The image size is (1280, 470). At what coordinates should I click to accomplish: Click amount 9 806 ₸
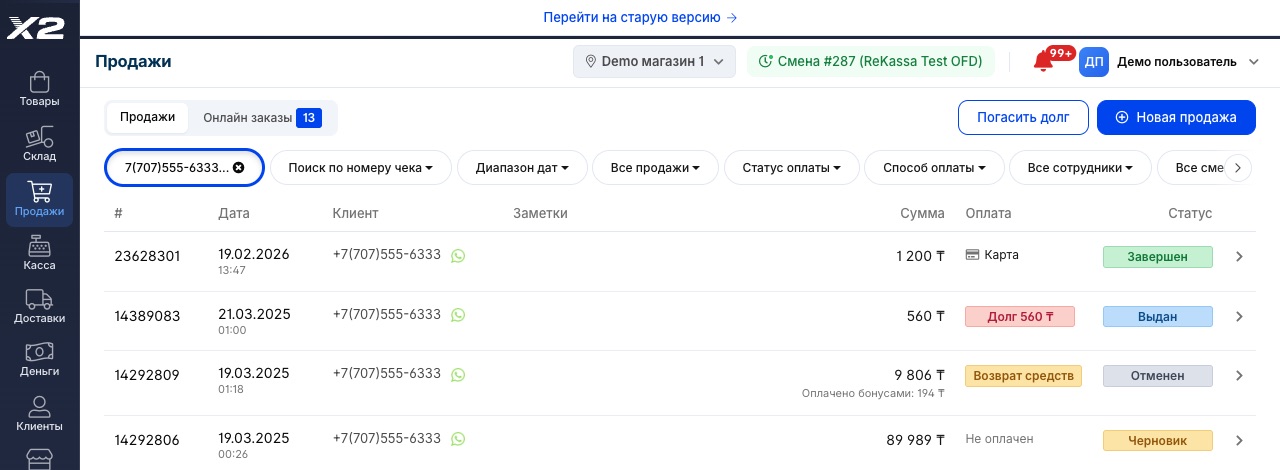click(919, 375)
